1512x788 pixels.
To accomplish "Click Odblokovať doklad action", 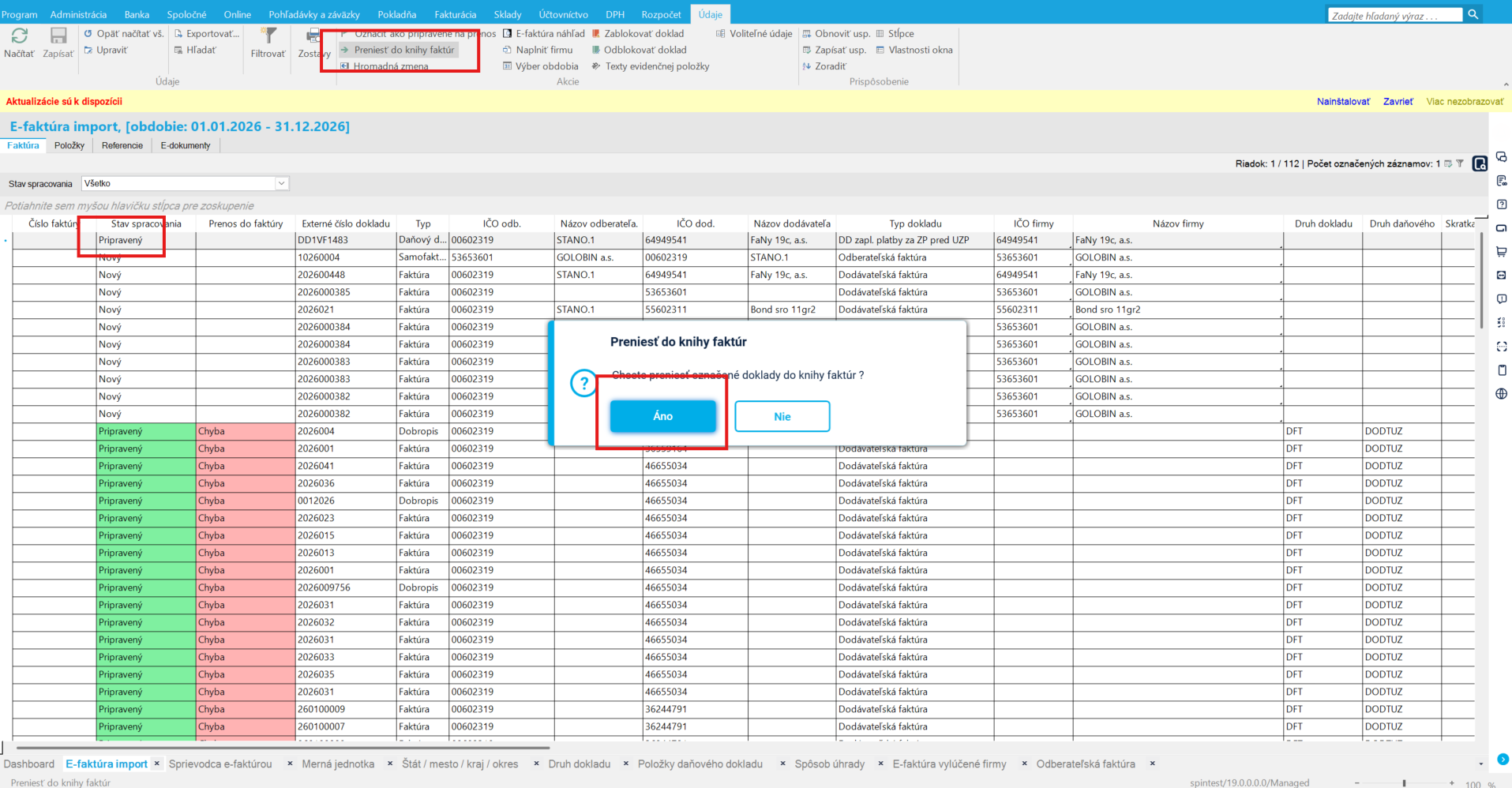I will 639,50.
